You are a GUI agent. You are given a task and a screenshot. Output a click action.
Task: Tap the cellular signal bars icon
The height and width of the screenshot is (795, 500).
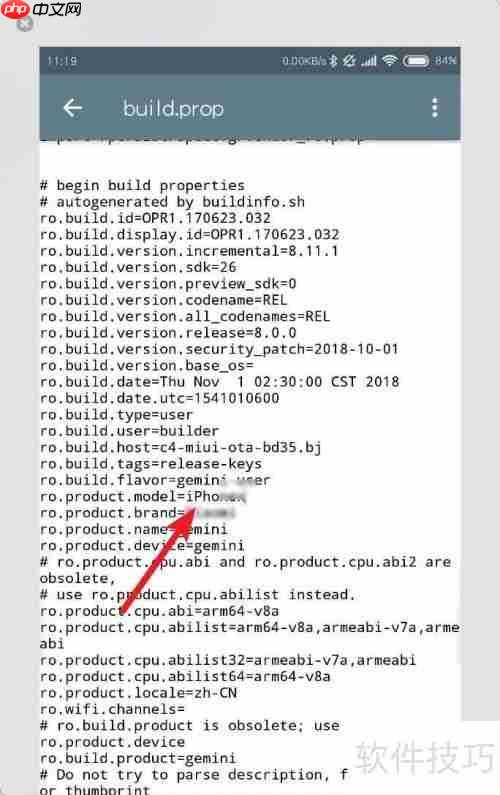(x=369, y=61)
